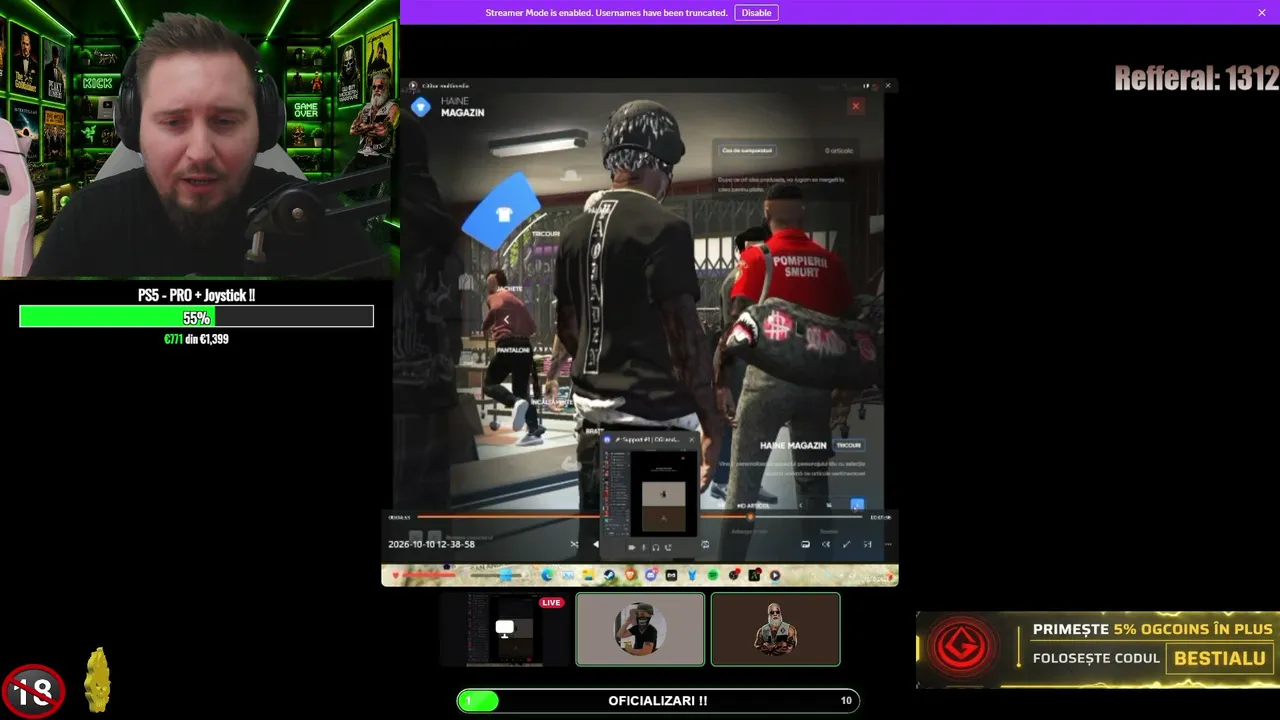Close the Support #1 Discord preview popup
This screenshot has width=1280, height=720.
[691, 439]
